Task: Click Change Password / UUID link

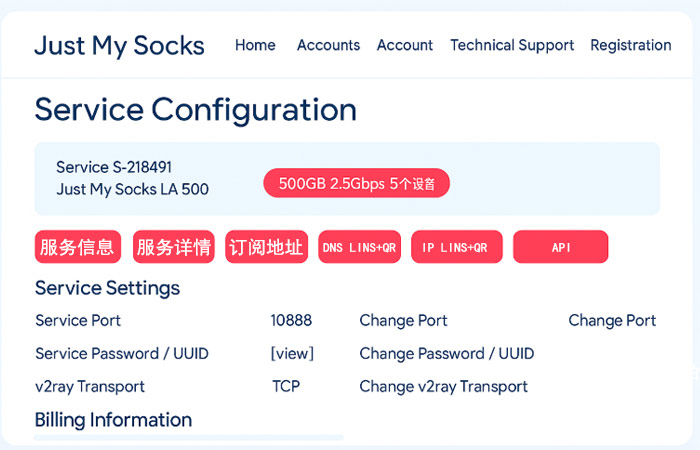Action: 446,354
